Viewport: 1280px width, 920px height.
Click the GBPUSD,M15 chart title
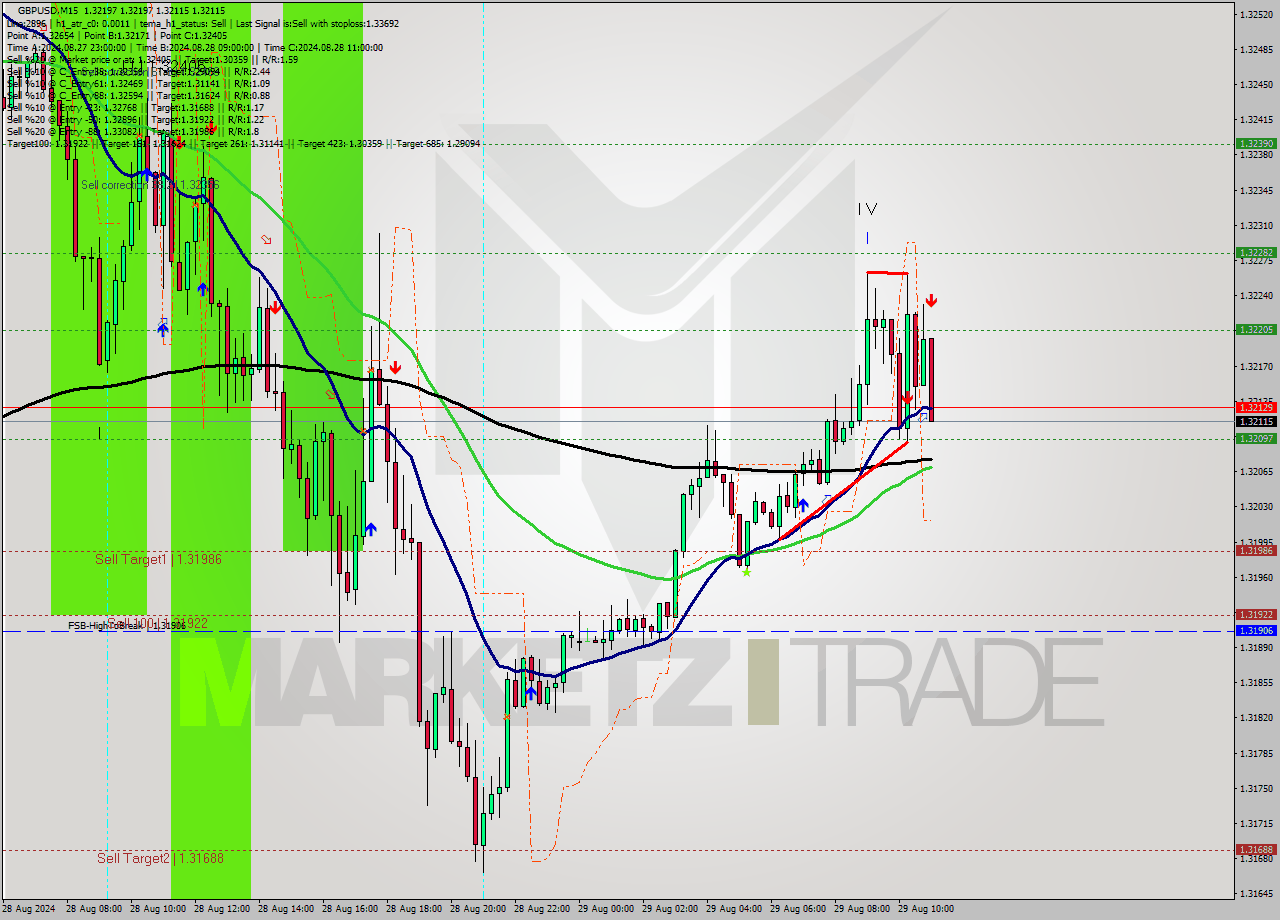pos(48,9)
